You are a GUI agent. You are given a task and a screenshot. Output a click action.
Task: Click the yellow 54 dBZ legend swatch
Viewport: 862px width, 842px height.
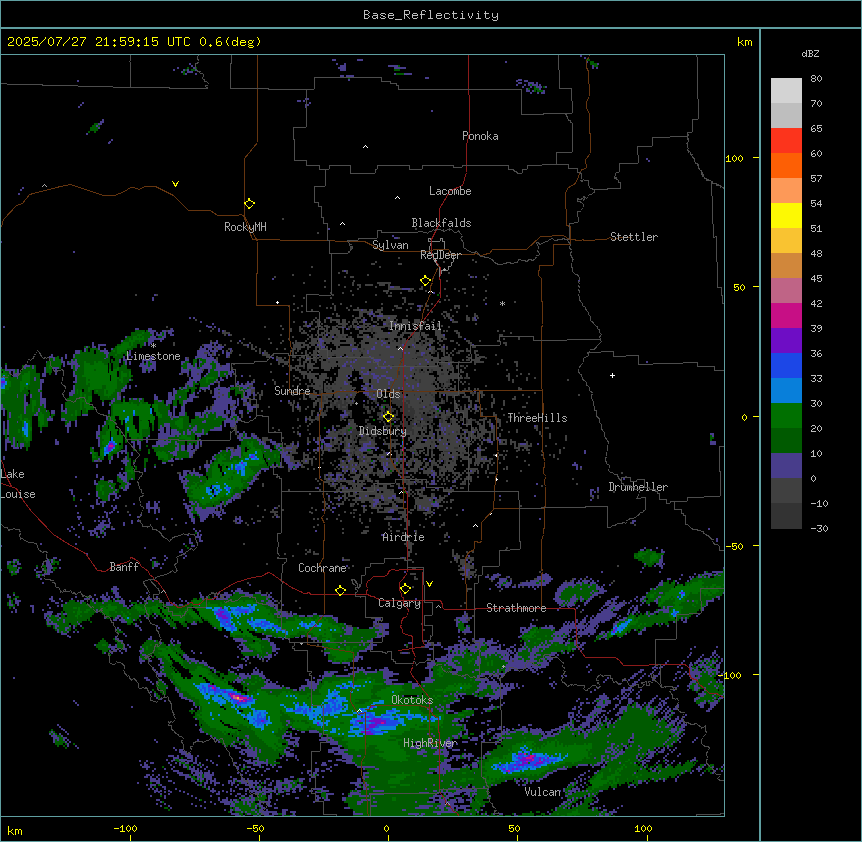coord(786,215)
